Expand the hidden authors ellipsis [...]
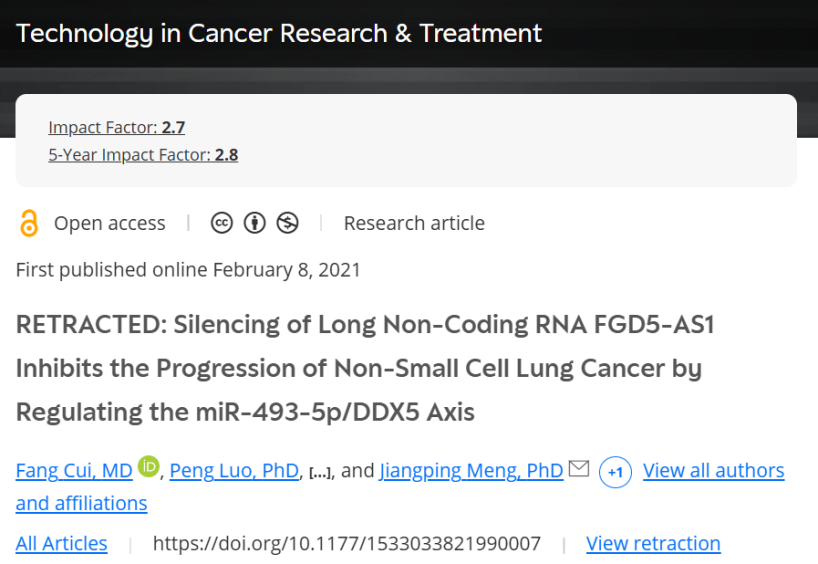 coord(320,472)
